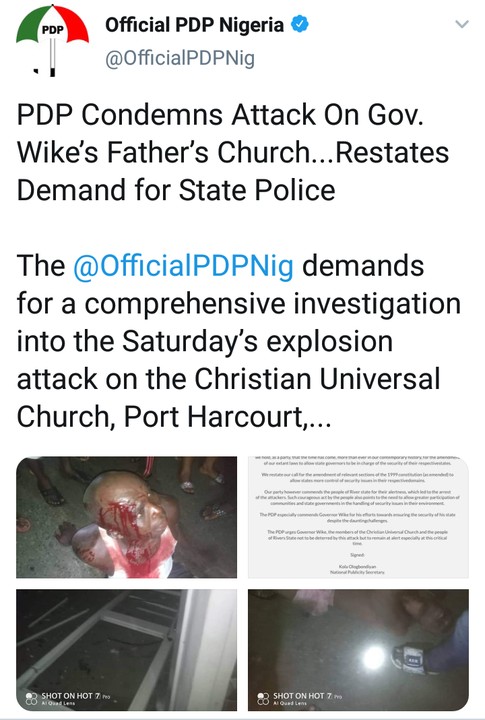Follow the blue @OfficialPDPNig mention link
Screen dimensions: 485x720
[183, 266]
